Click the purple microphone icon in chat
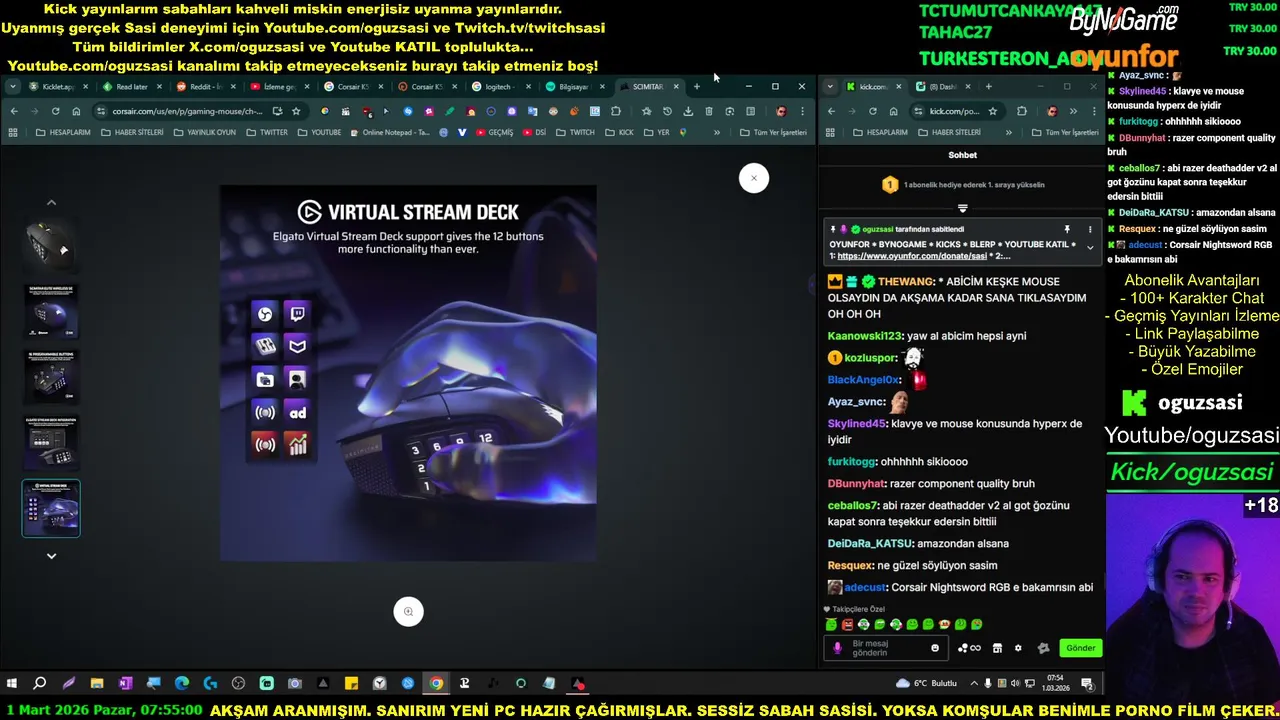The height and width of the screenshot is (720, 1280). 837,648
